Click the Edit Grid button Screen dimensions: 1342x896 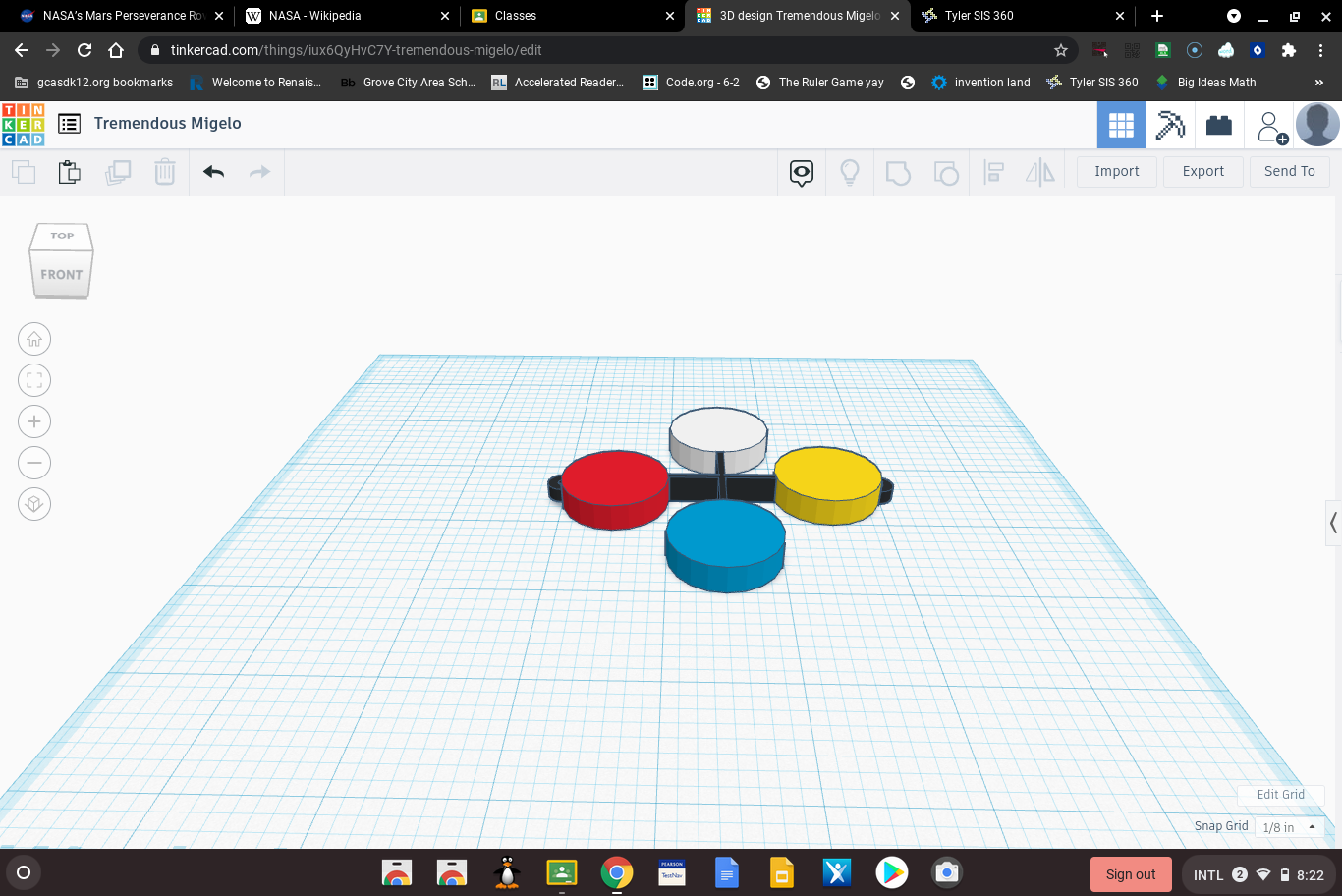pyautogui.click(x=1281, y=795)
